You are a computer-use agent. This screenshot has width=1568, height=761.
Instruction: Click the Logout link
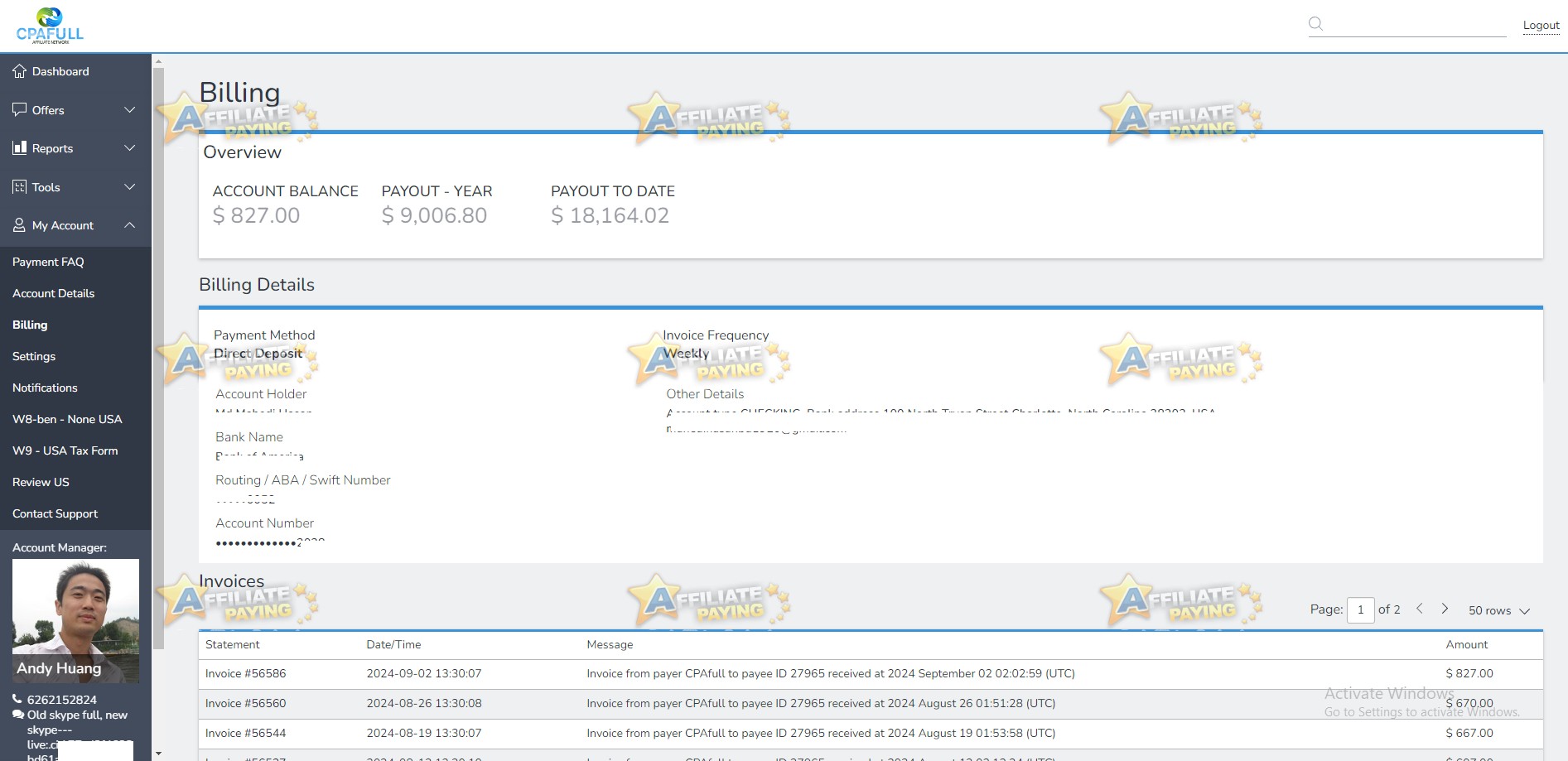click(1541, 25)
